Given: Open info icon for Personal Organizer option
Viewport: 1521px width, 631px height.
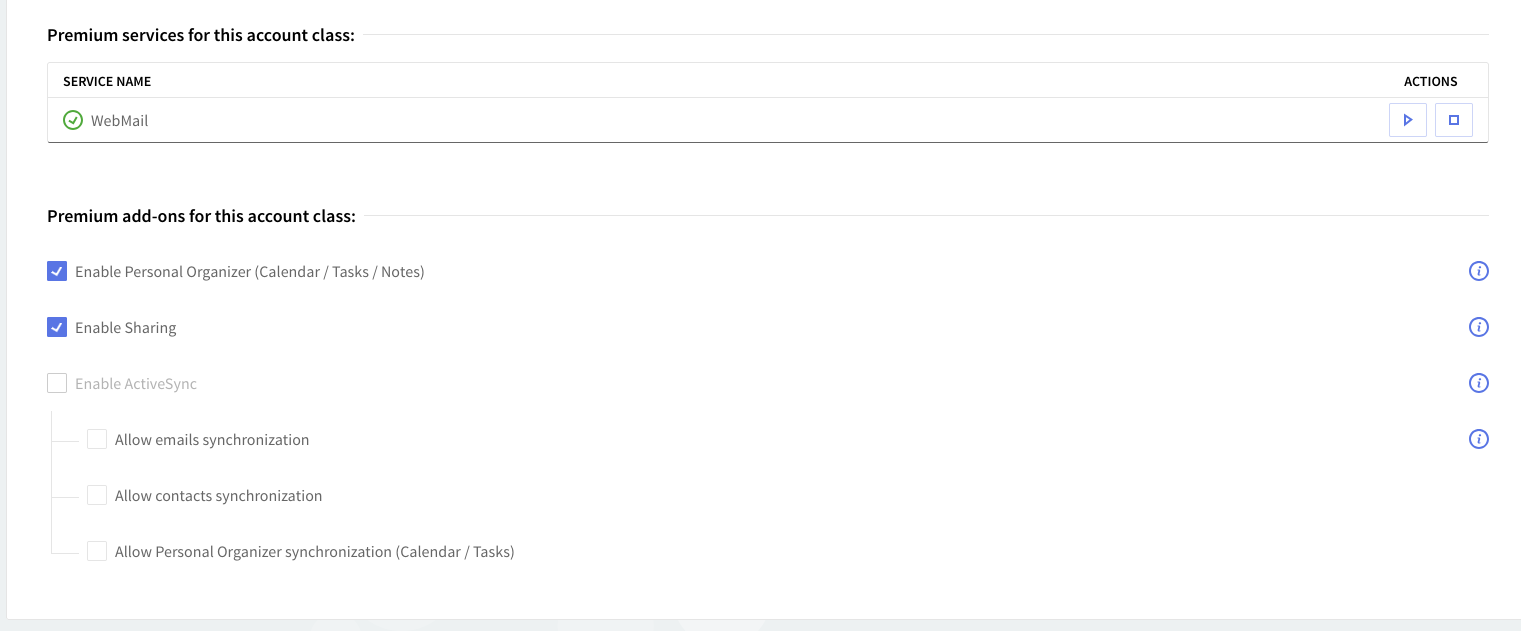Looking at the screenshot, I should (1478, 271).
